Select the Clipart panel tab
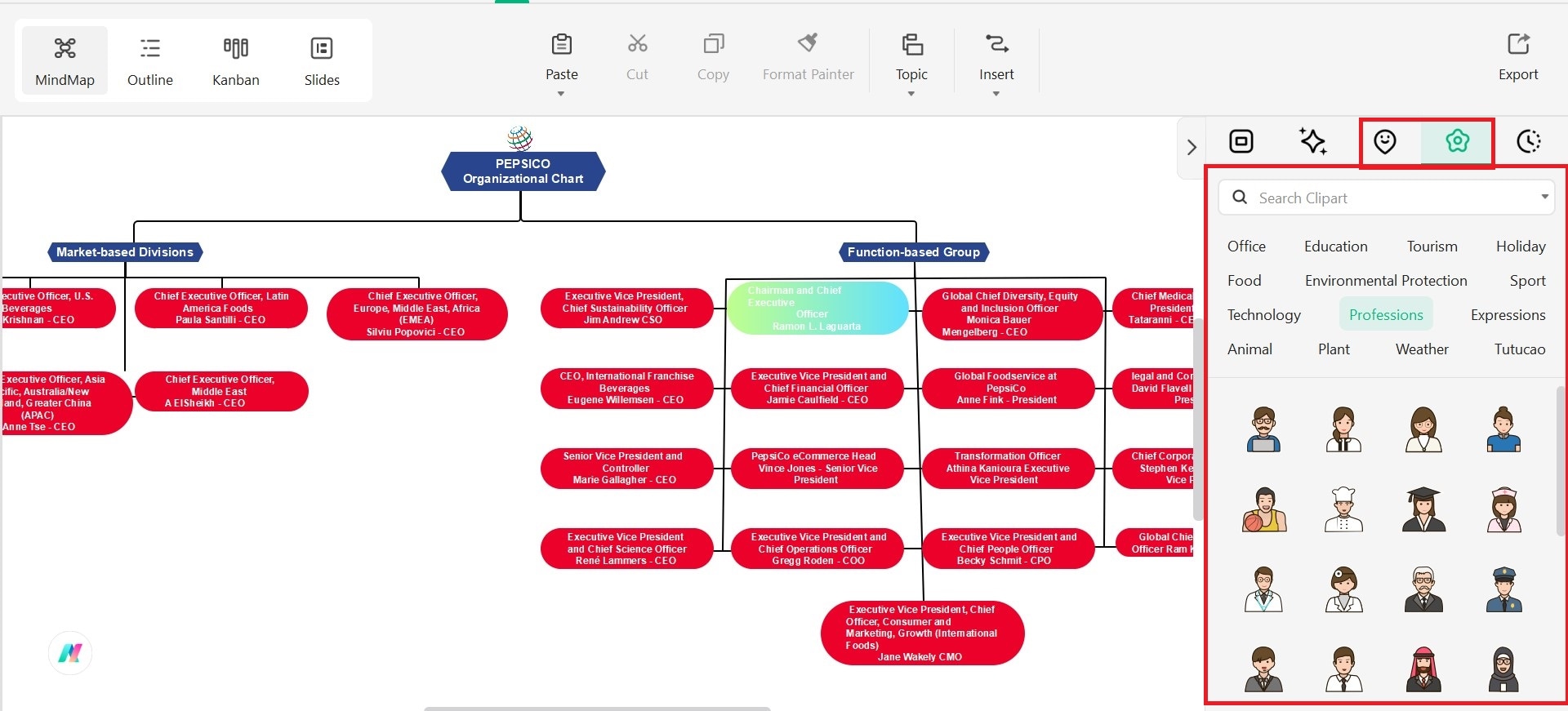The width and height of the screenshot is (1568, 711). click(x=1457, y=142)
